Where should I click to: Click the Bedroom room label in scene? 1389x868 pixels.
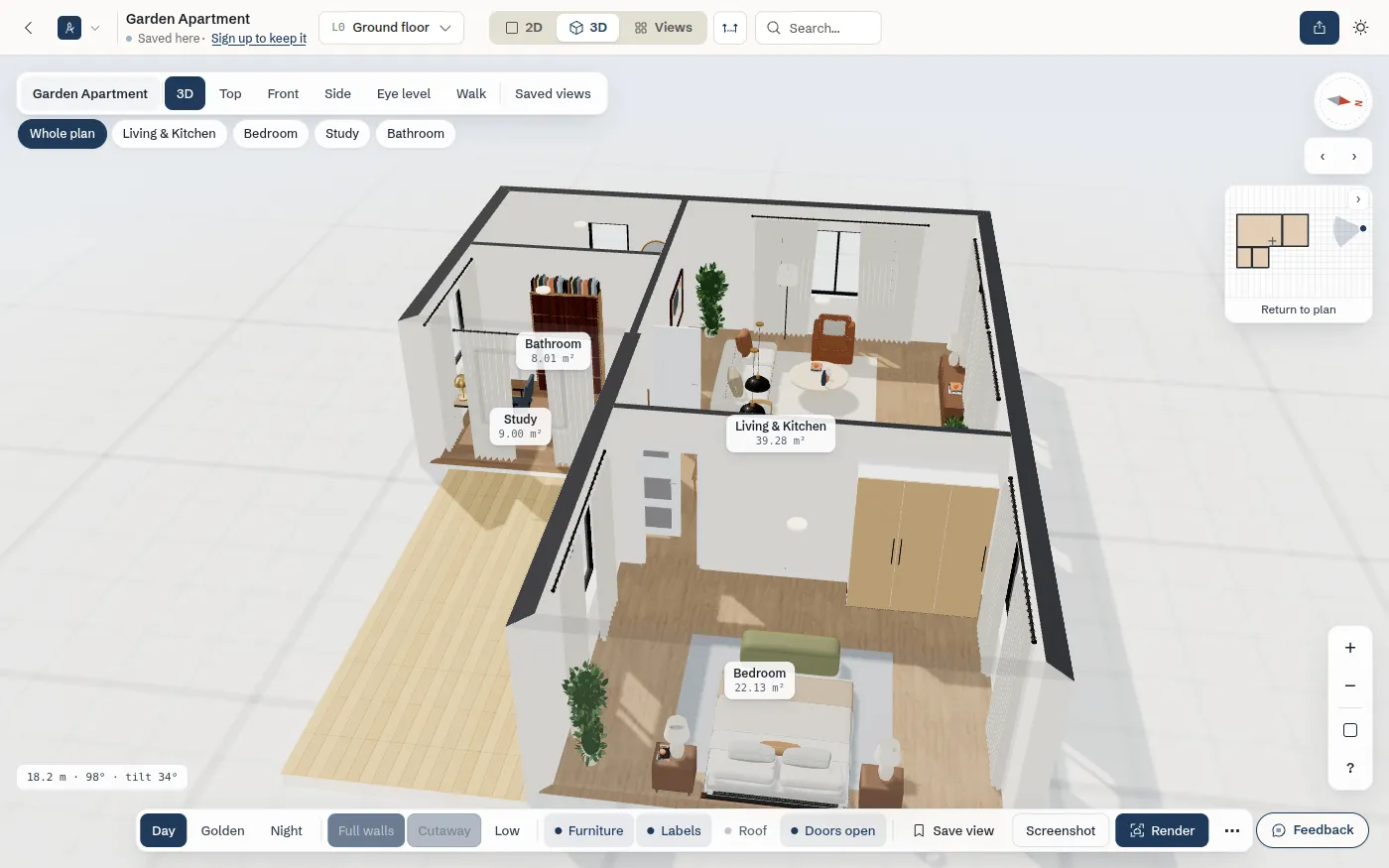(759, 681)
